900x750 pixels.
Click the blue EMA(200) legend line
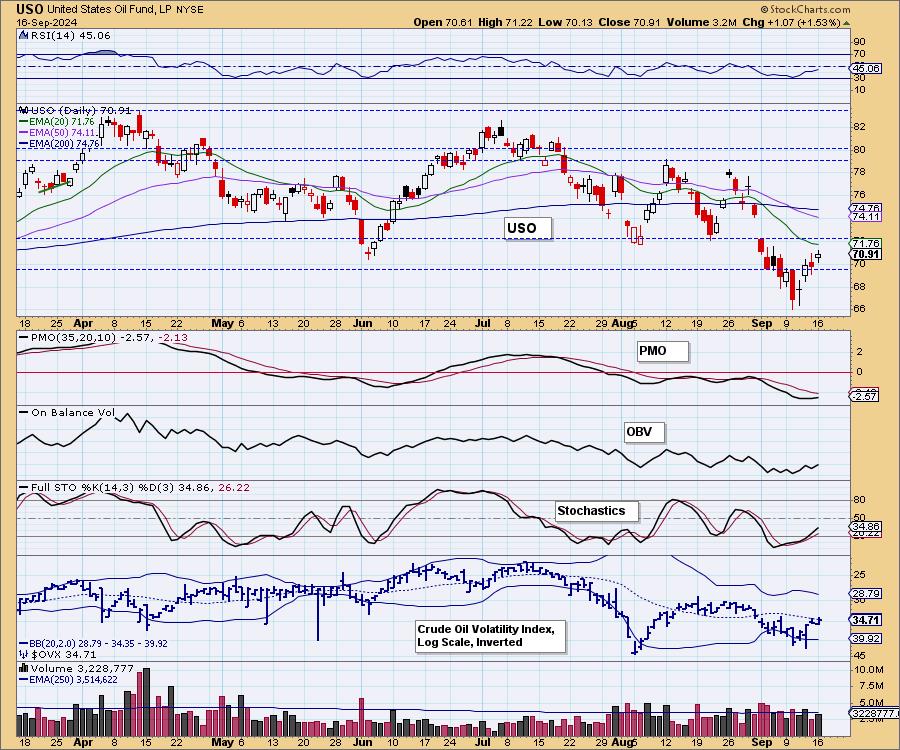(24, 143)
